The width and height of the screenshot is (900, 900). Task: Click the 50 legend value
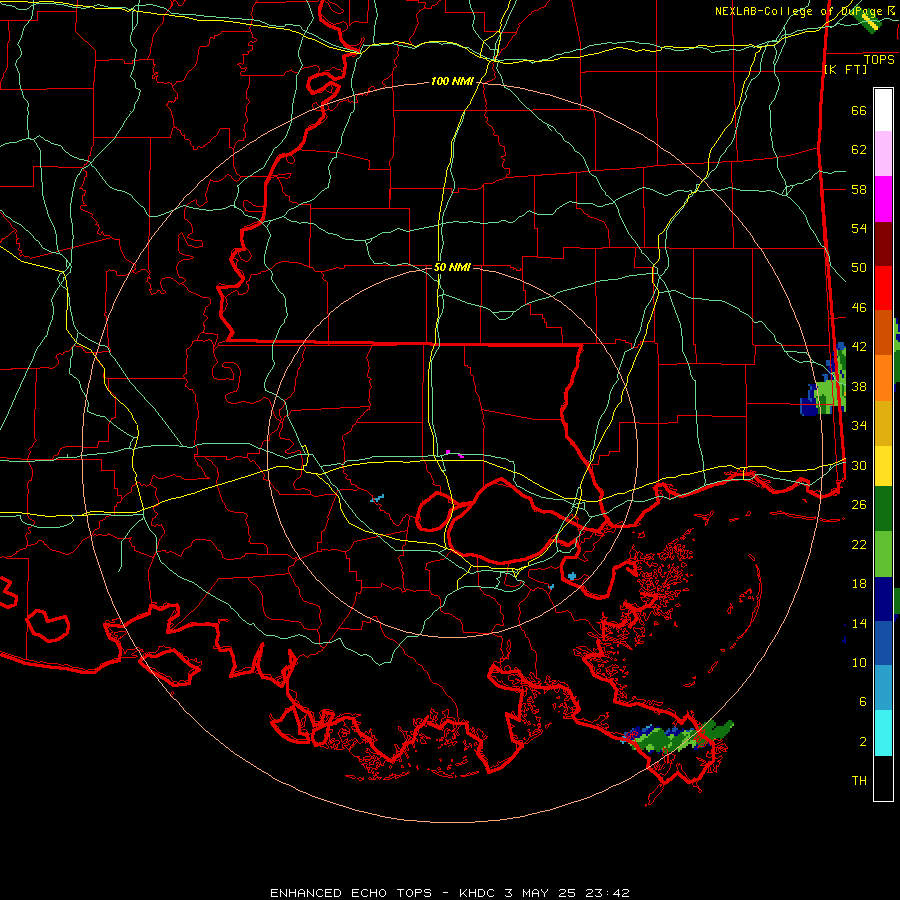pyautogui.click(x=859, y=268)
